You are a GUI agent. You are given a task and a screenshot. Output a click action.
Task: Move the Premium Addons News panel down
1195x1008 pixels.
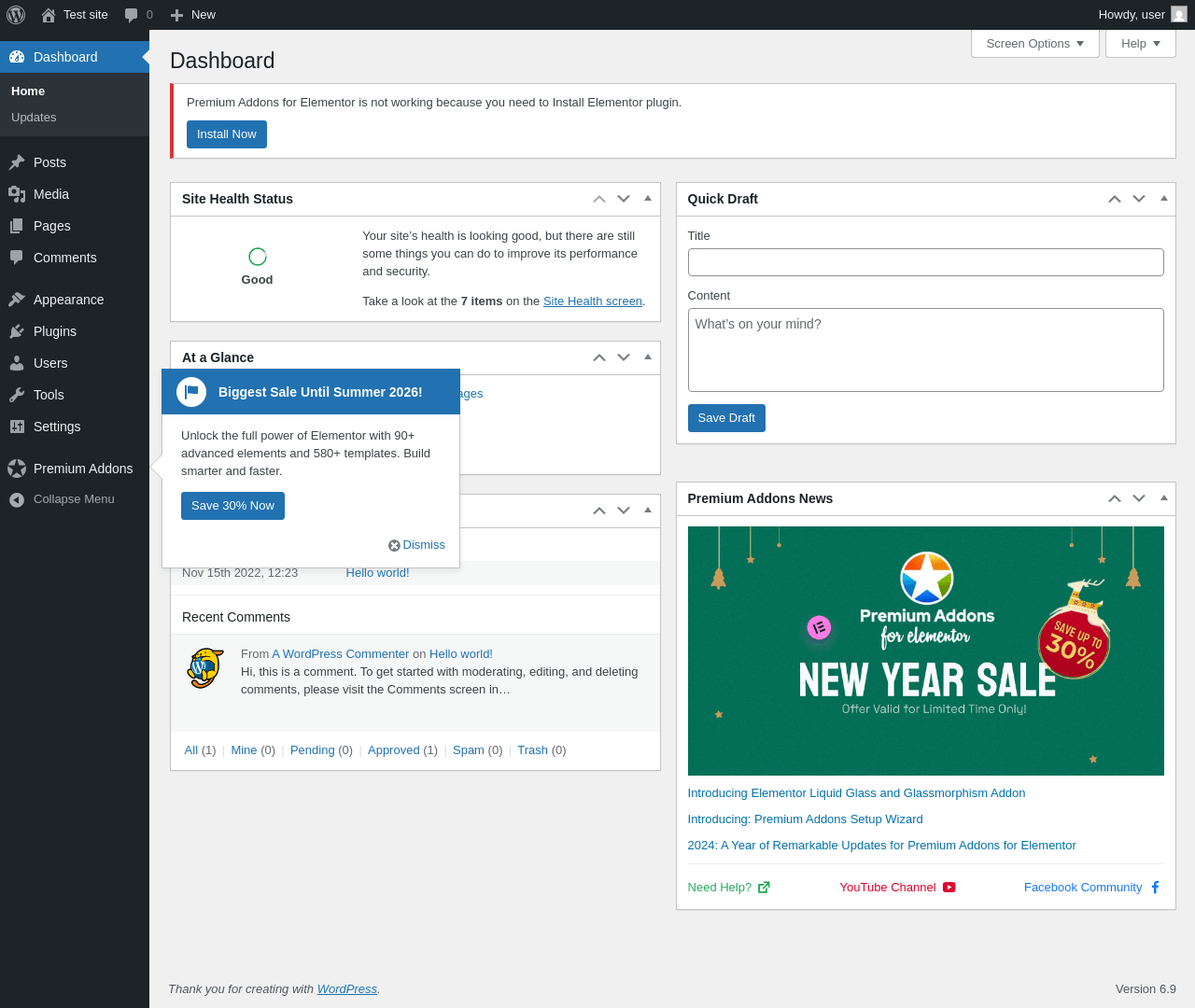[x=1139, y=498]
